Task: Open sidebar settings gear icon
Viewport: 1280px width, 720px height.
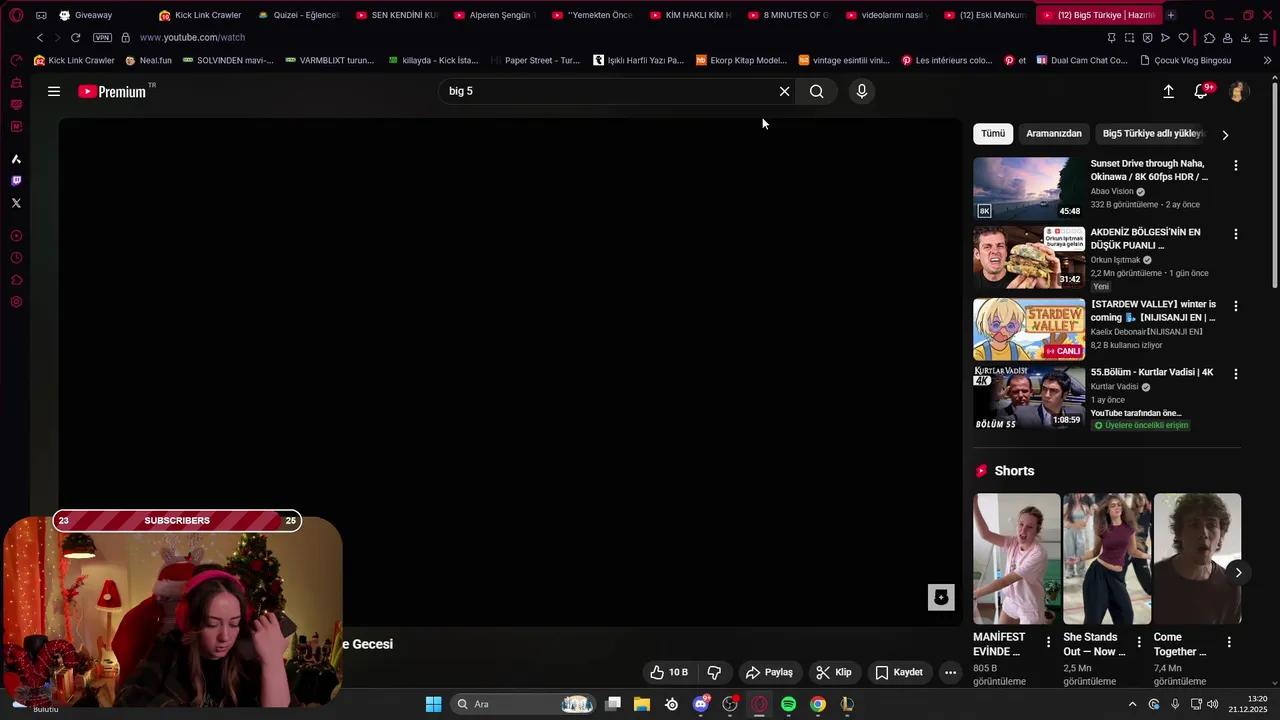Action: (x=16, y=302)
